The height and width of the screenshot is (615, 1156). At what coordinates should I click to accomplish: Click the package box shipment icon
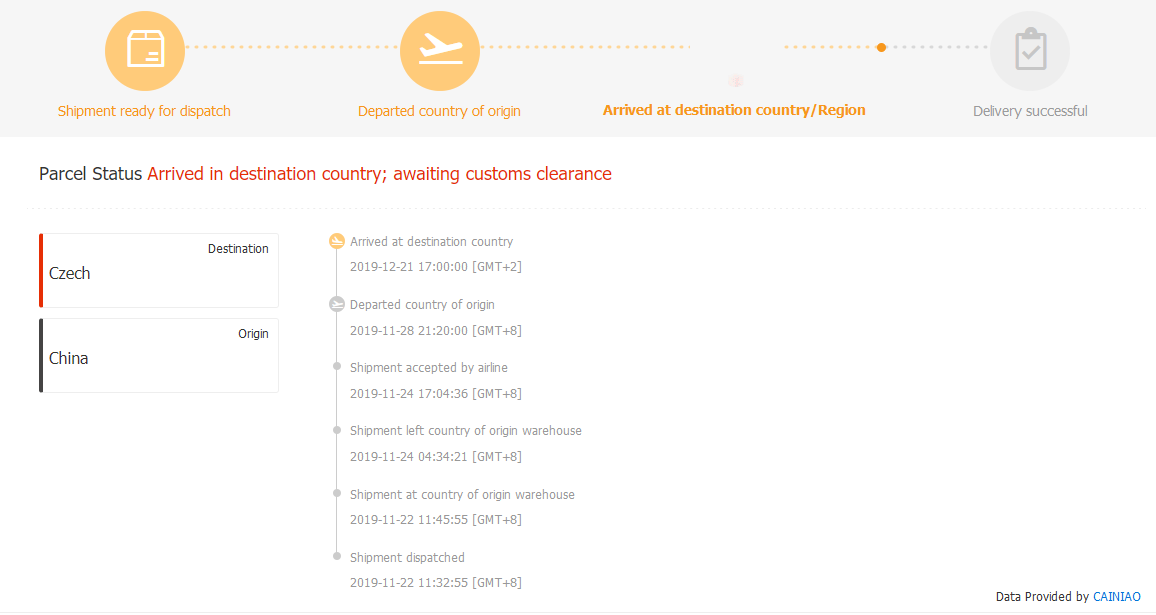click(x=145, y=51)
